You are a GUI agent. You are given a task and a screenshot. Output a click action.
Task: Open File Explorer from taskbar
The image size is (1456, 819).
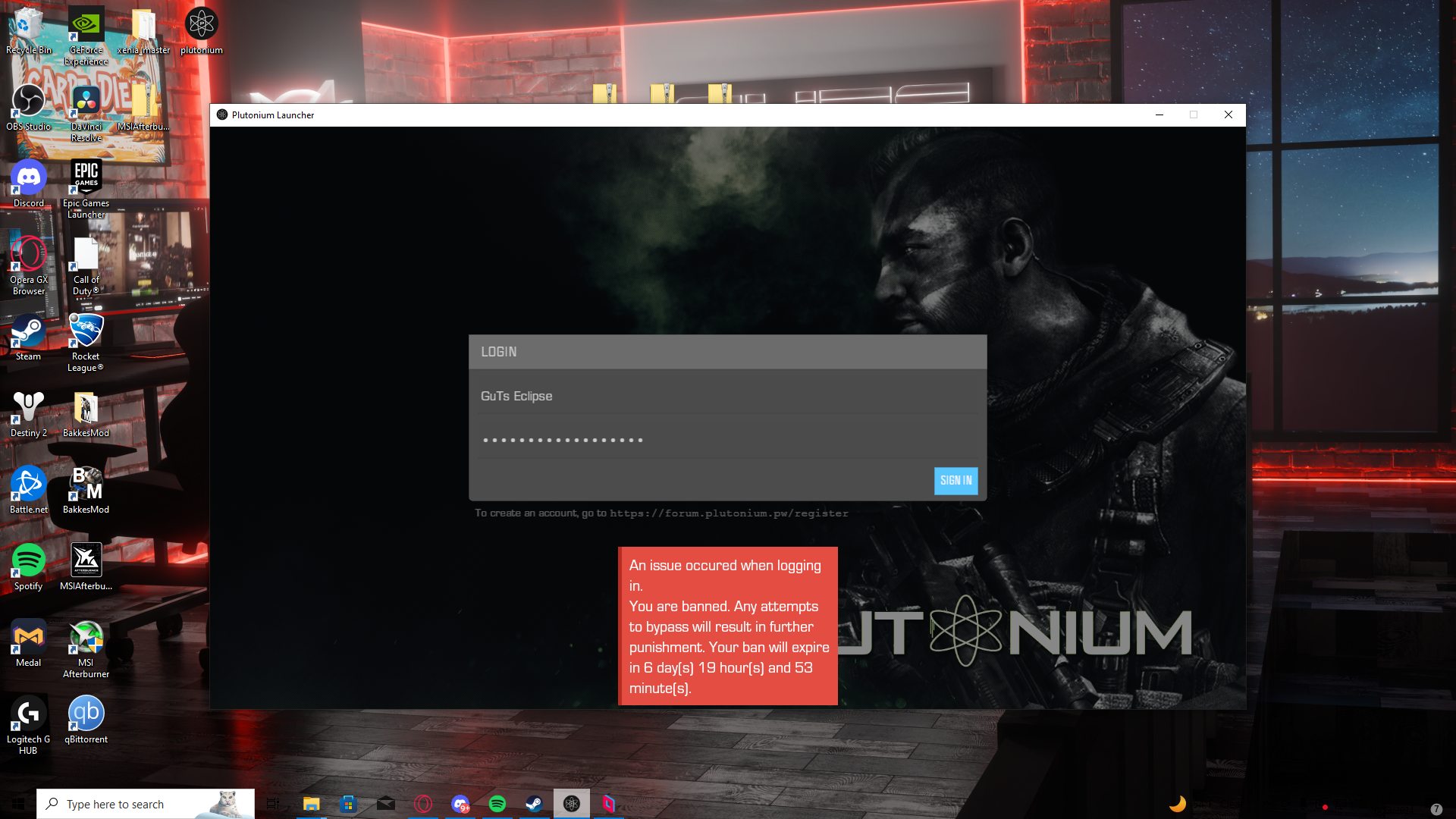(310, 803)
